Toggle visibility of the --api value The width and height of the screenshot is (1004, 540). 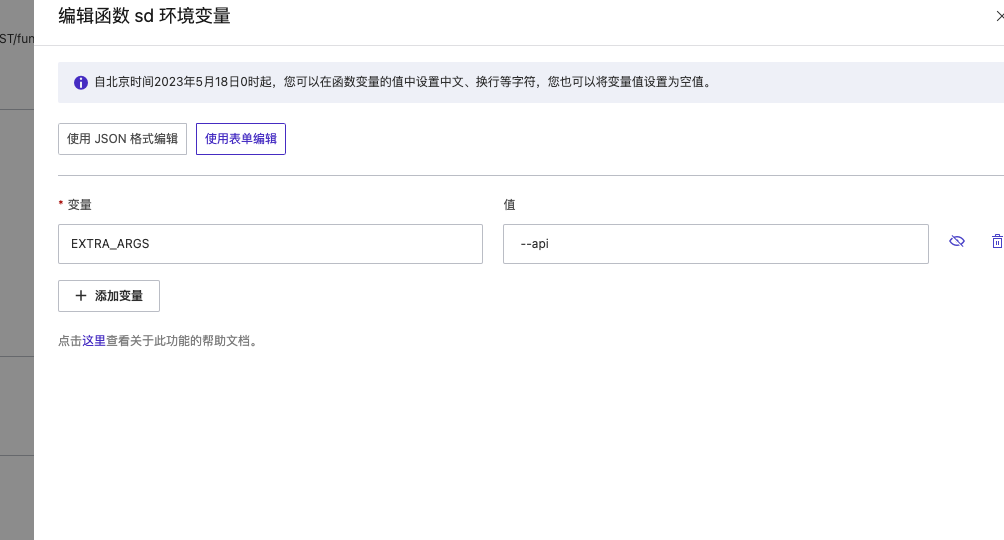pos(957,241)
